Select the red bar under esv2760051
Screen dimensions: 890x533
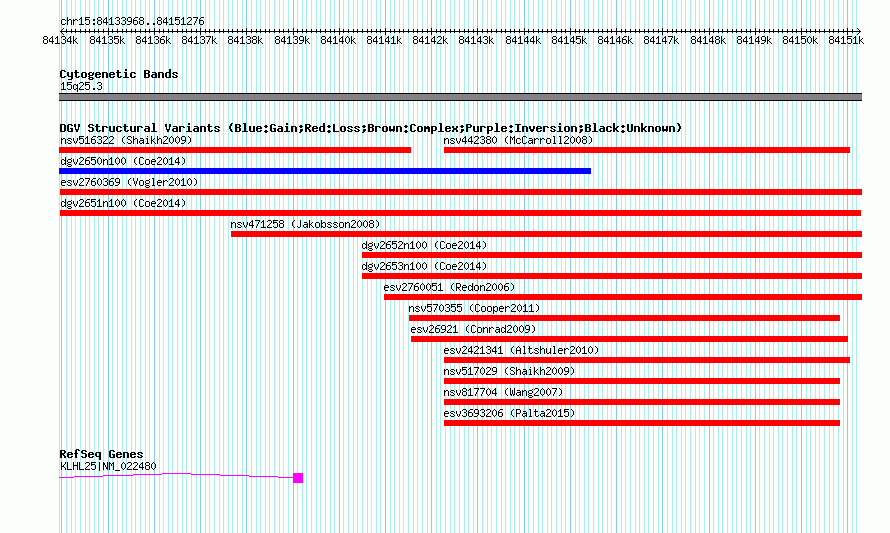tap(623, 297)
